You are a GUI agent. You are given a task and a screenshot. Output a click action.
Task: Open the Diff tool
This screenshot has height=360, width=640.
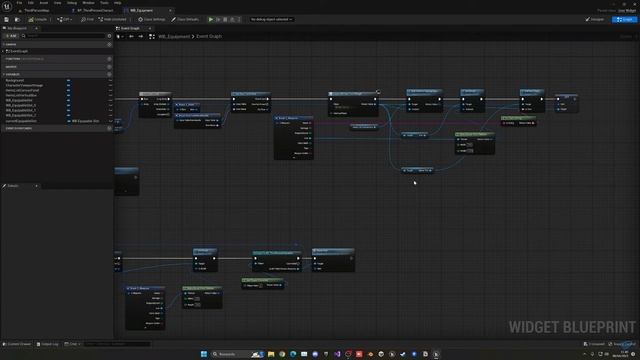64,19
